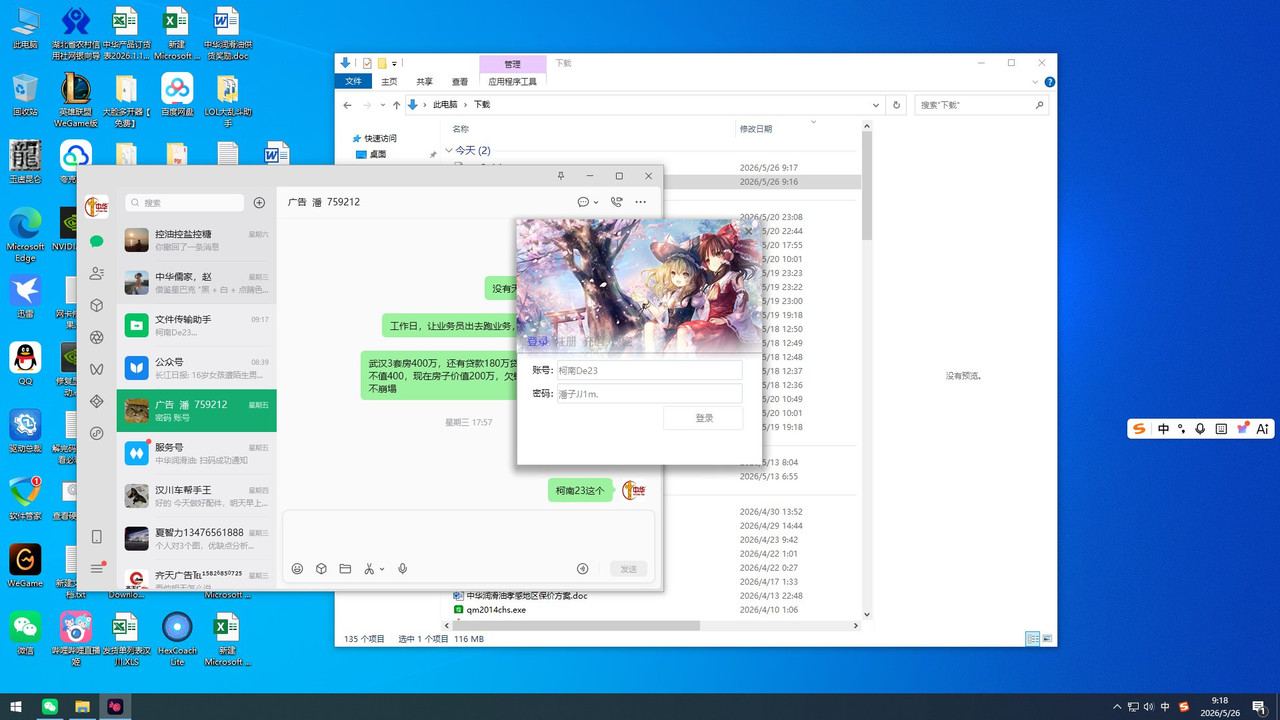Open the Microsoft Edge desktop shortcut

coord(25,233)
